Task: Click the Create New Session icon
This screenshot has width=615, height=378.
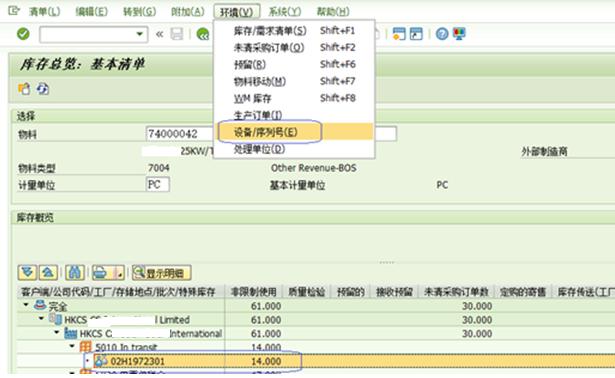Action: click(399, 34)
